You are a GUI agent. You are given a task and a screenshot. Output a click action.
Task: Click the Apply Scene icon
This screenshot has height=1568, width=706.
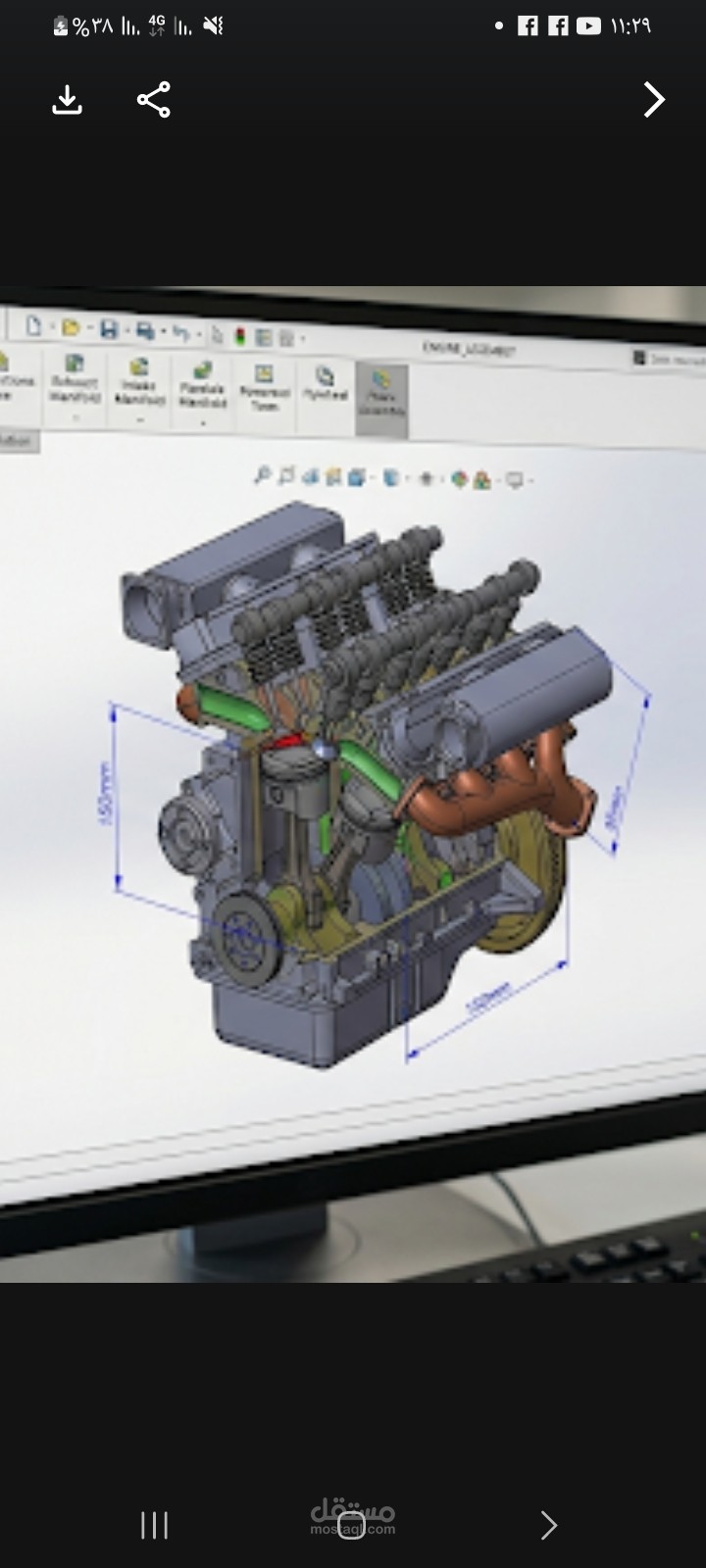[481, 480]
